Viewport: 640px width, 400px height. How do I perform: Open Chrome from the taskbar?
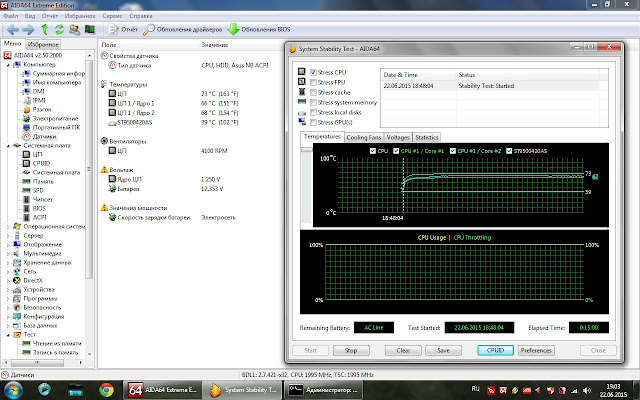(107, 390)
